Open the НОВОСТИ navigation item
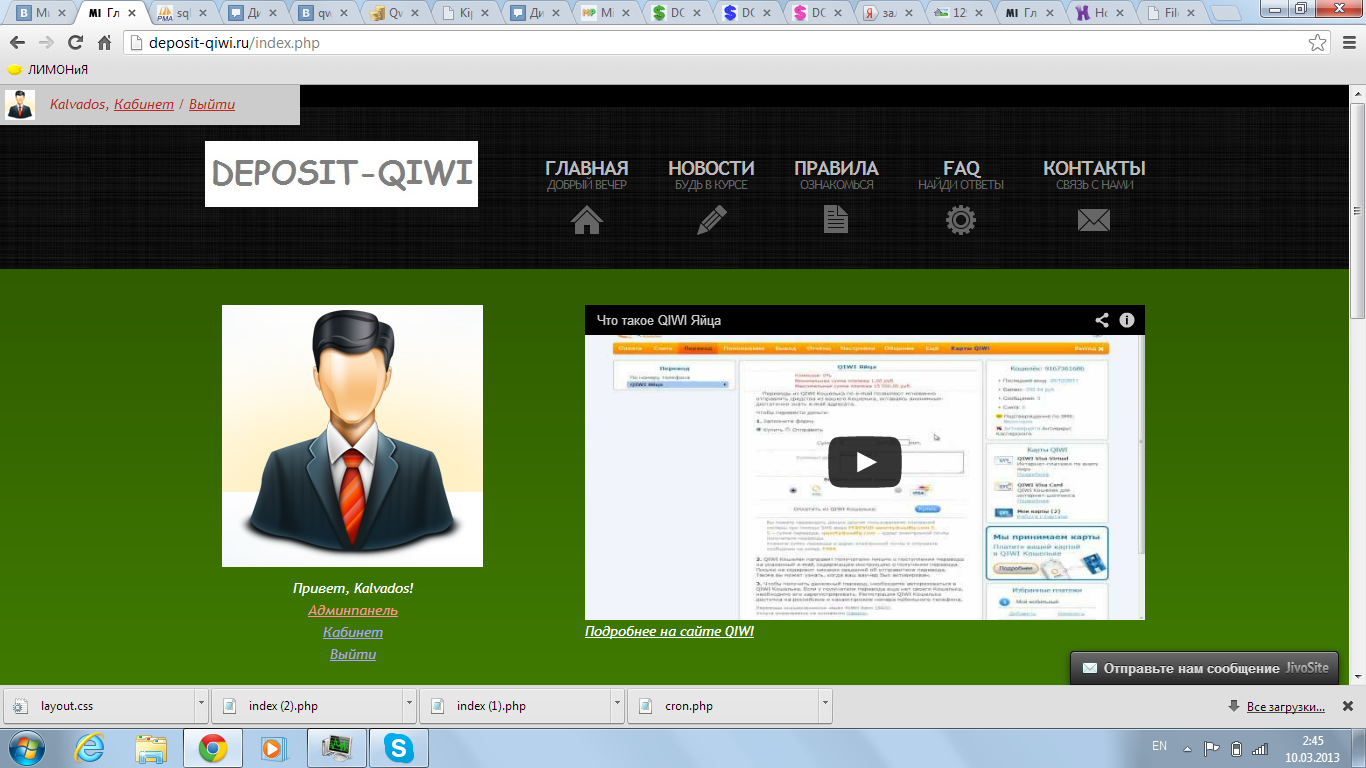The height and width of the screenshot is (768, 1366). click(711, 173)
